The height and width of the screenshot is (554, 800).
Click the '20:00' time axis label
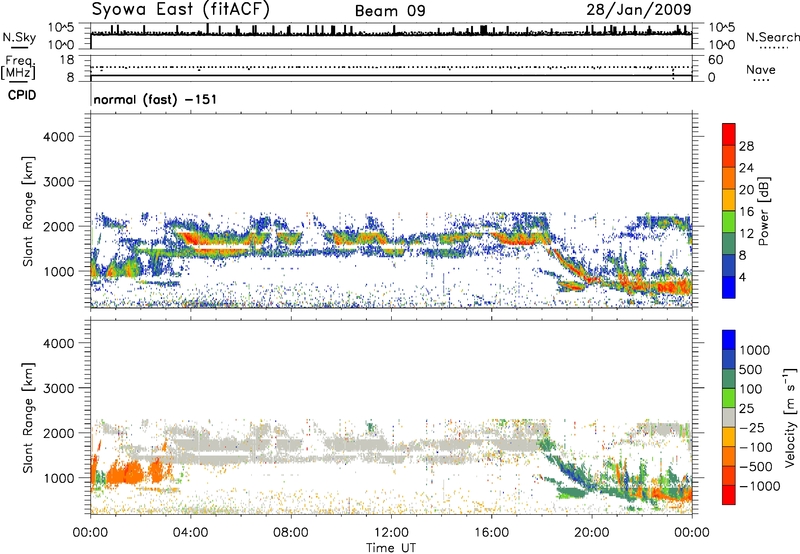click(591, 533)
